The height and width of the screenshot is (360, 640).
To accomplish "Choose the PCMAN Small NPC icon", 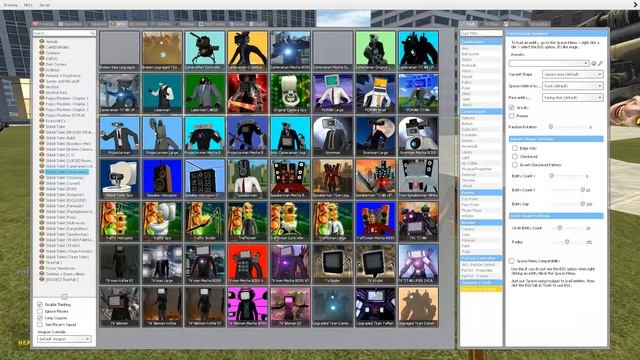I will point(375,93).
